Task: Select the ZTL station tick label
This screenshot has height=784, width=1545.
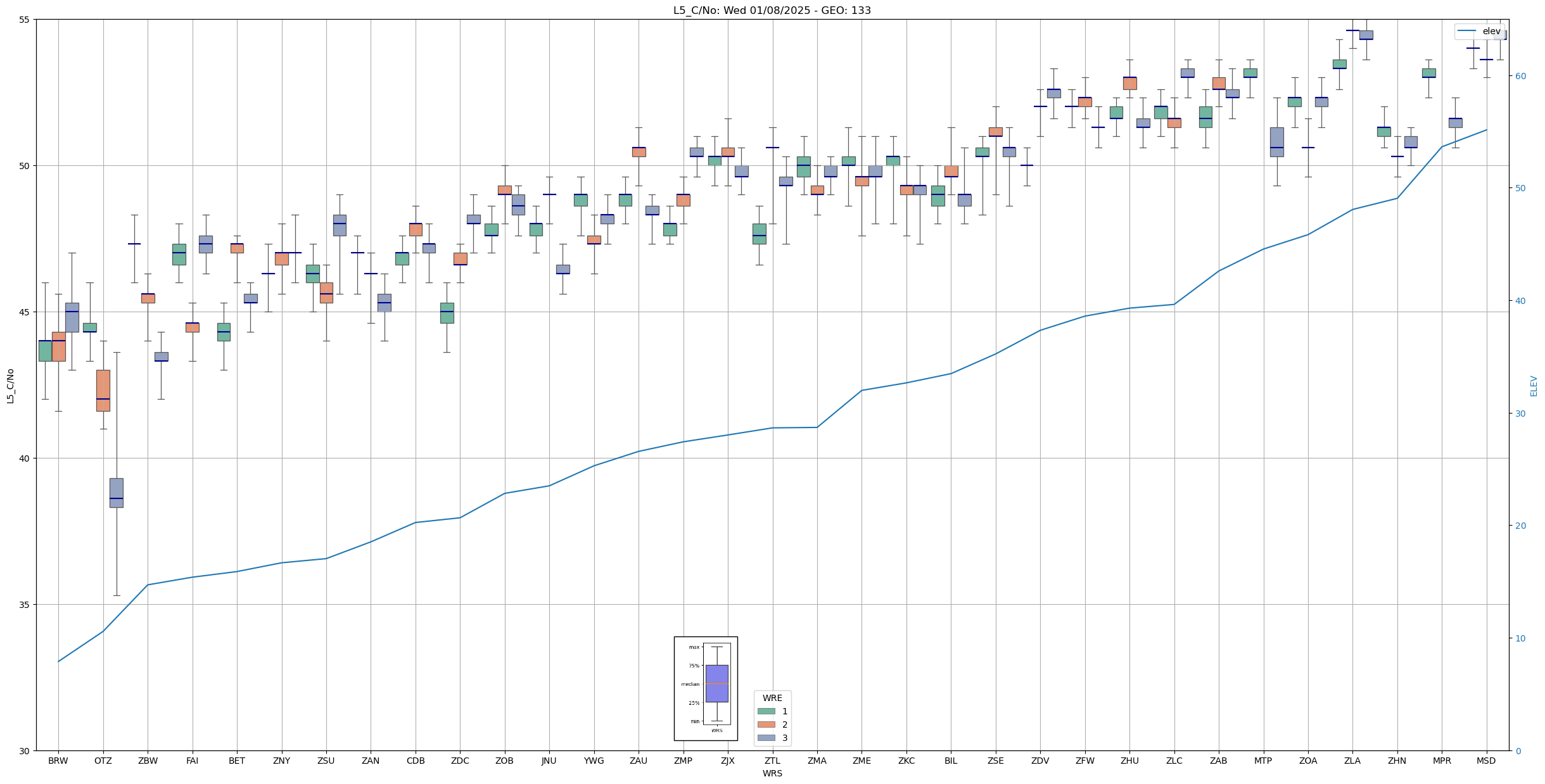Action: (772, 761)
